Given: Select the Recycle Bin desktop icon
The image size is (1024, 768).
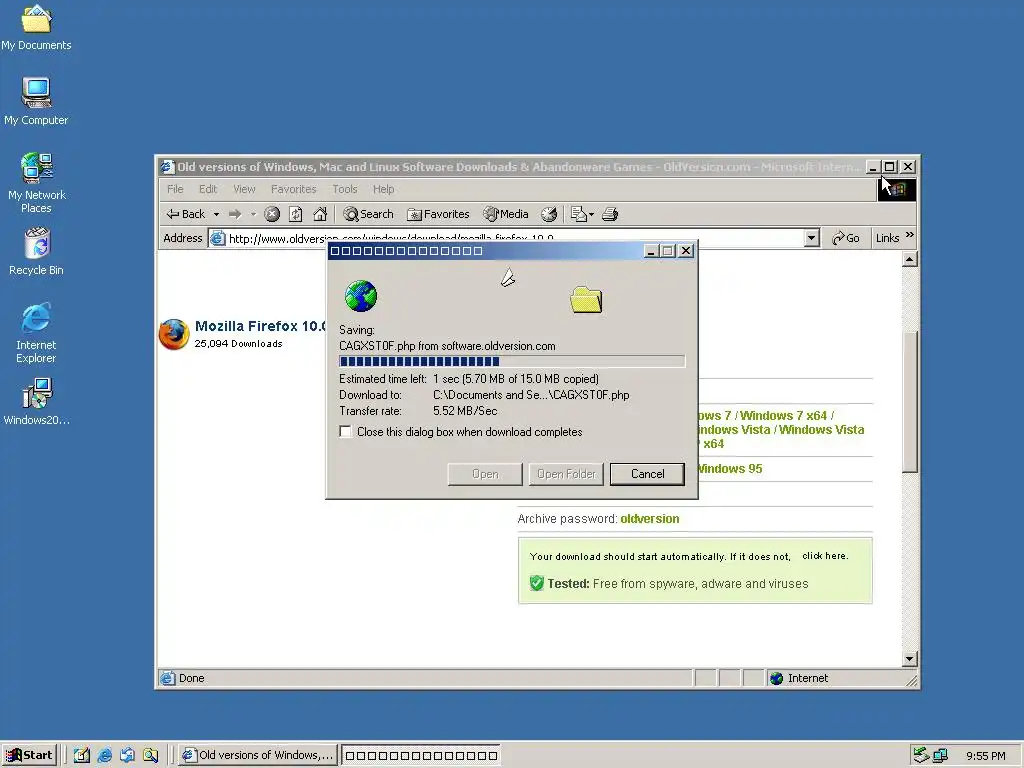Looking at the screenshot, I should point(37,251).
